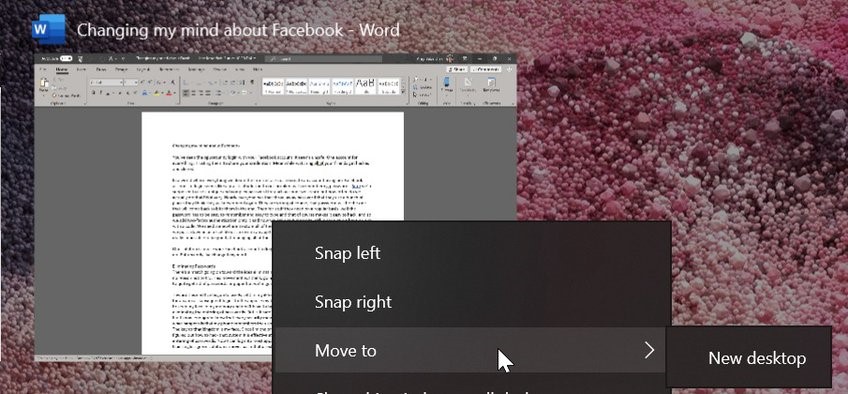Choose Snap left from context menu
The image size is (848, 394).
(347, 253)
